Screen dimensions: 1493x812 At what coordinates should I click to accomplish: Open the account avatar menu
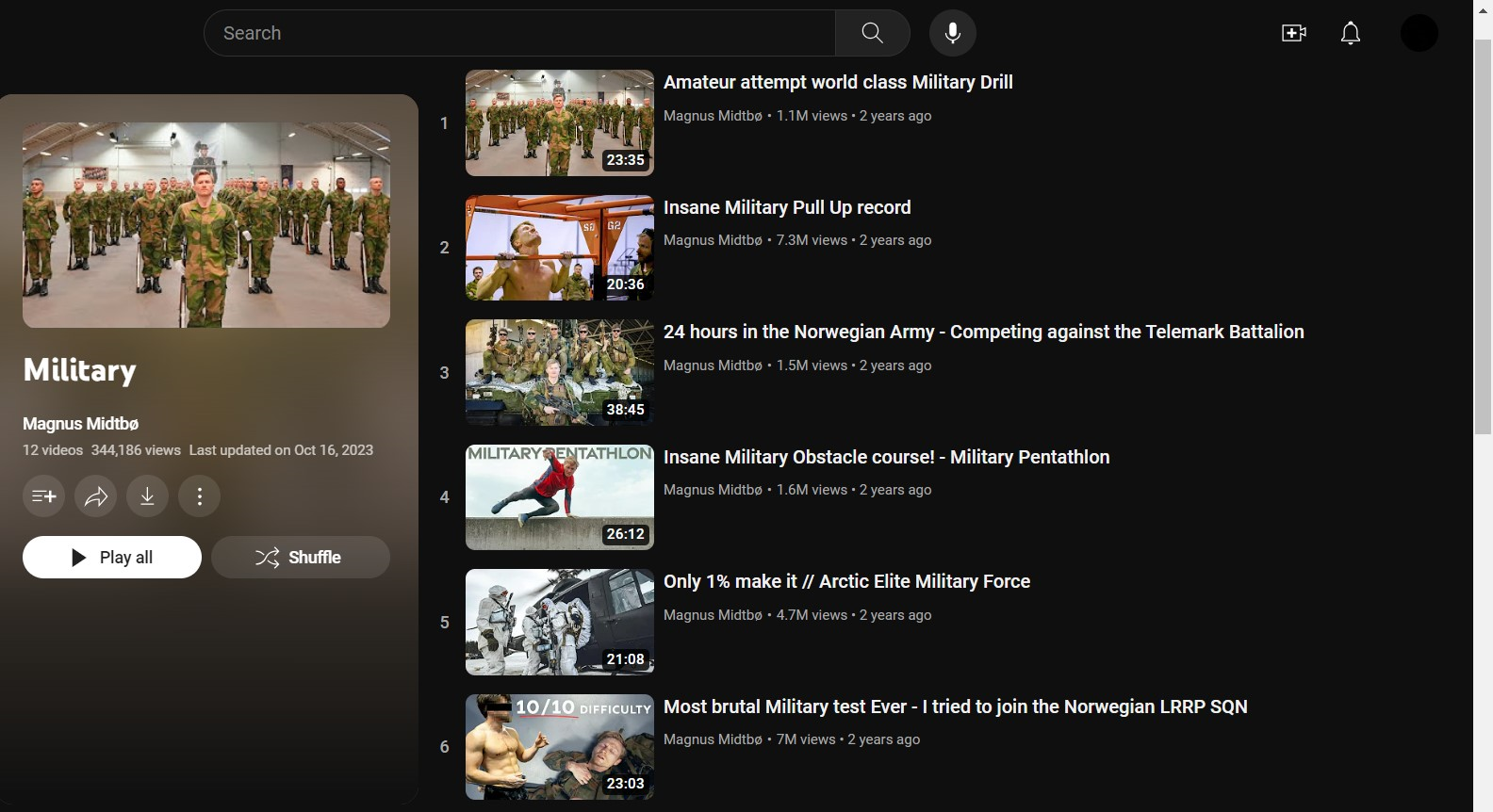click(1419, 33)
